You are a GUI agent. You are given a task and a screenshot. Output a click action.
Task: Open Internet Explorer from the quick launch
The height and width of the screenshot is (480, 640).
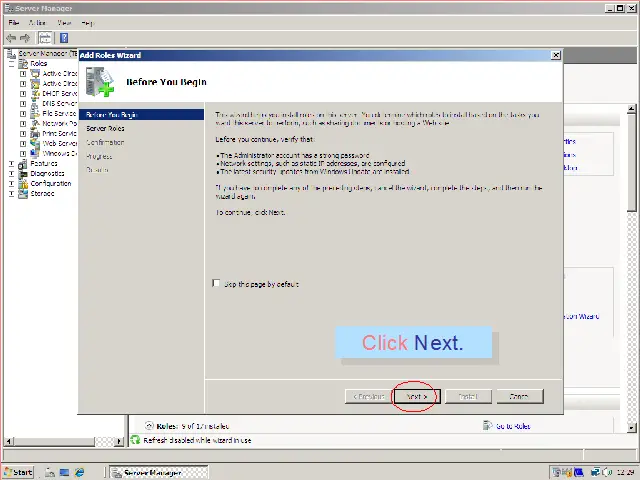coord(79,472)
